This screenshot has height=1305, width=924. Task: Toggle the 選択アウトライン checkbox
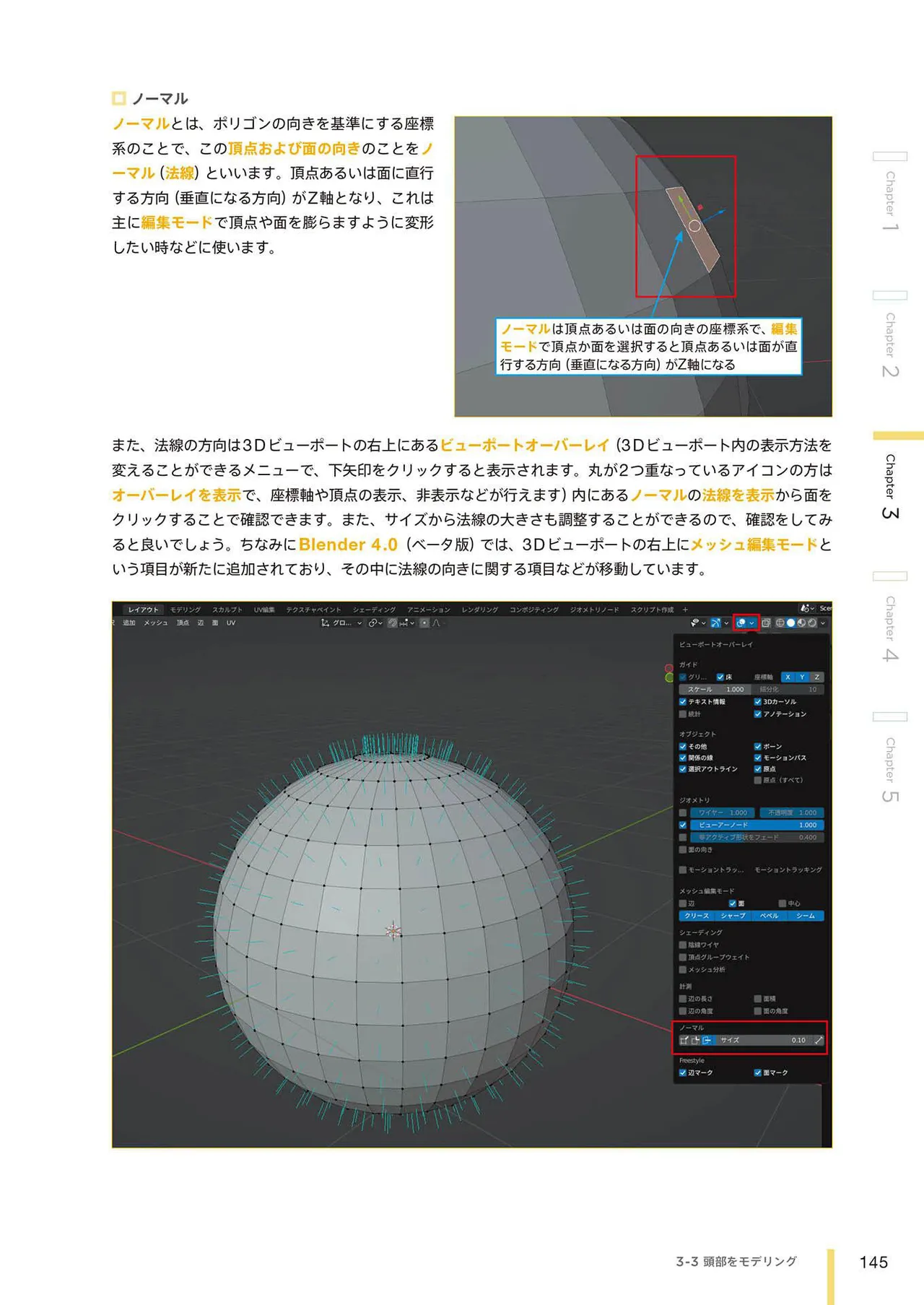point(683,769)
